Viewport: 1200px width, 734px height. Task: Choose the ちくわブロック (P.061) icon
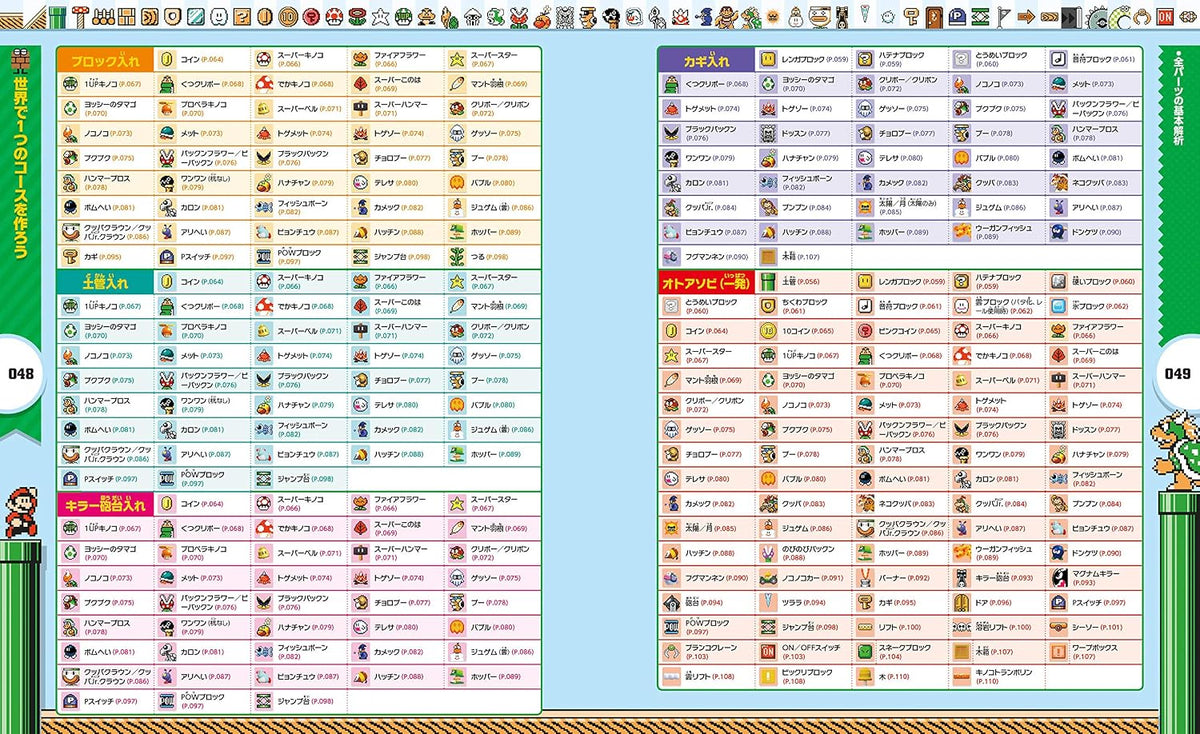pos(767,306)
